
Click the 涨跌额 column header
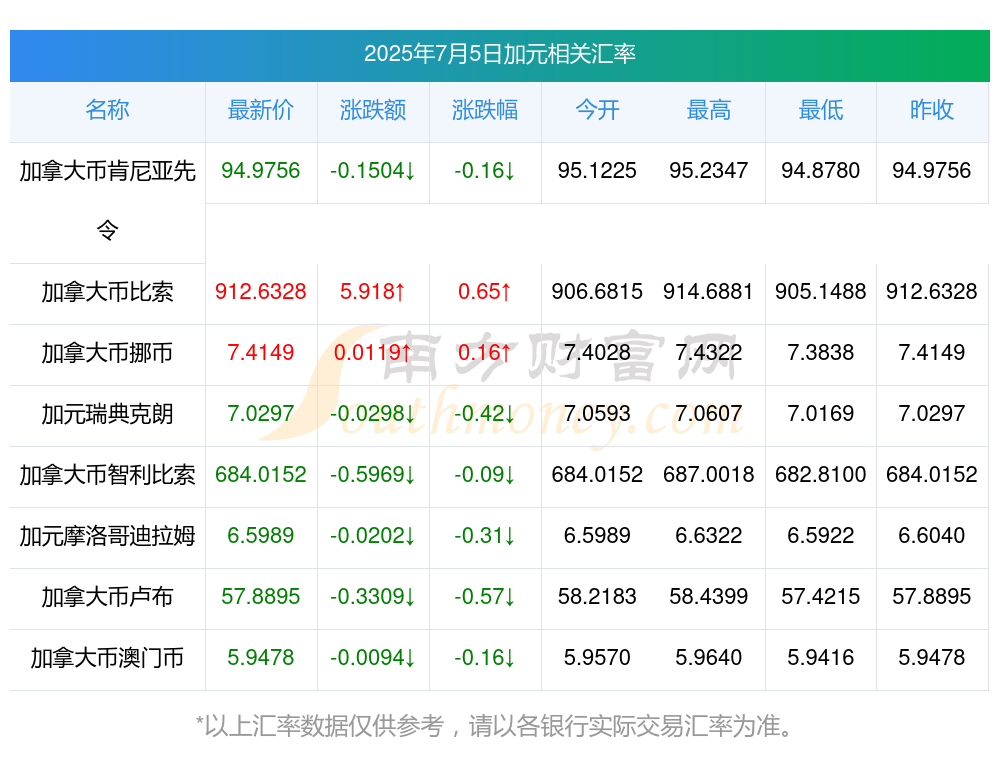373,110
